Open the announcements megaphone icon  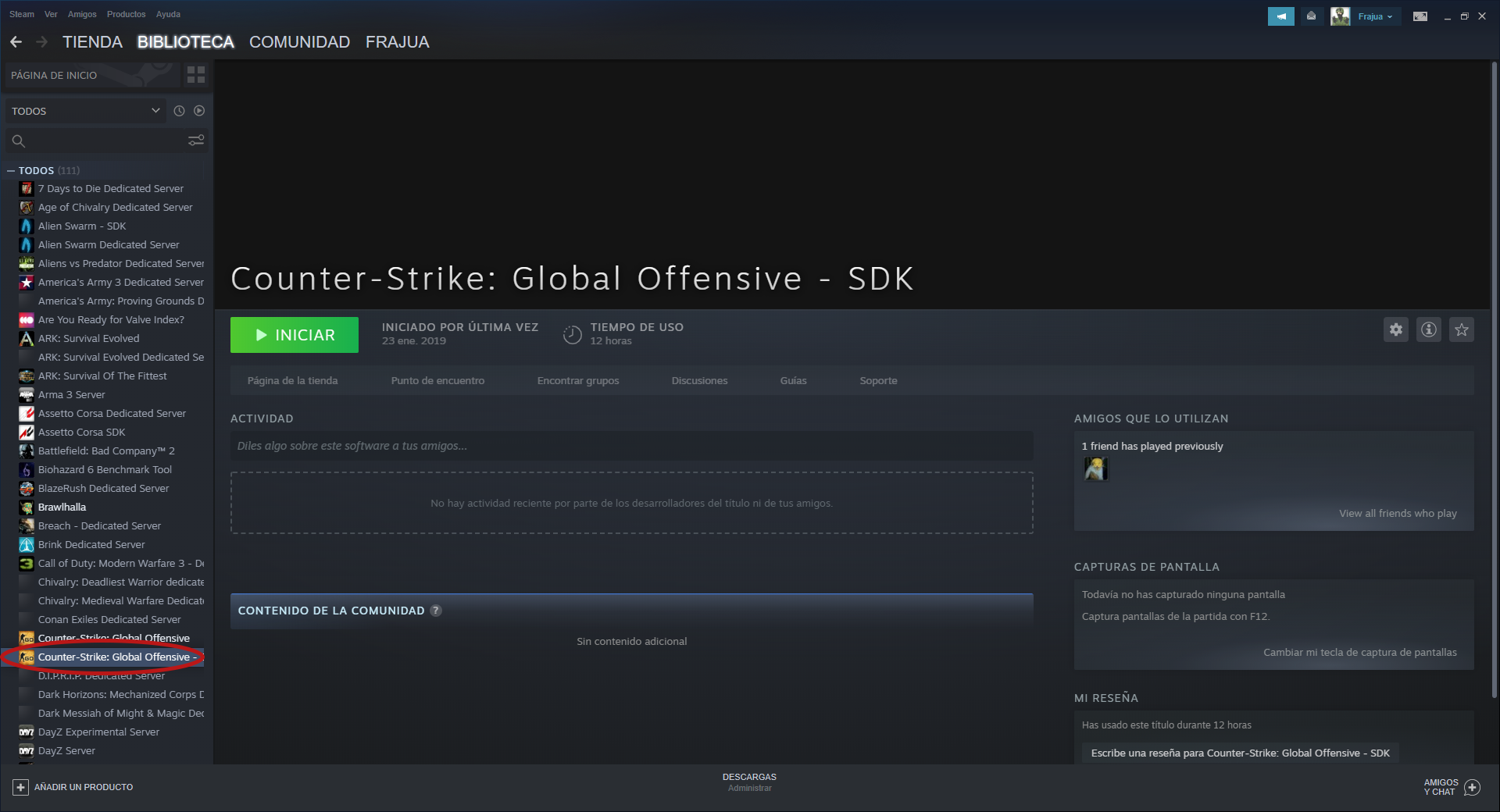point(1281,16)
